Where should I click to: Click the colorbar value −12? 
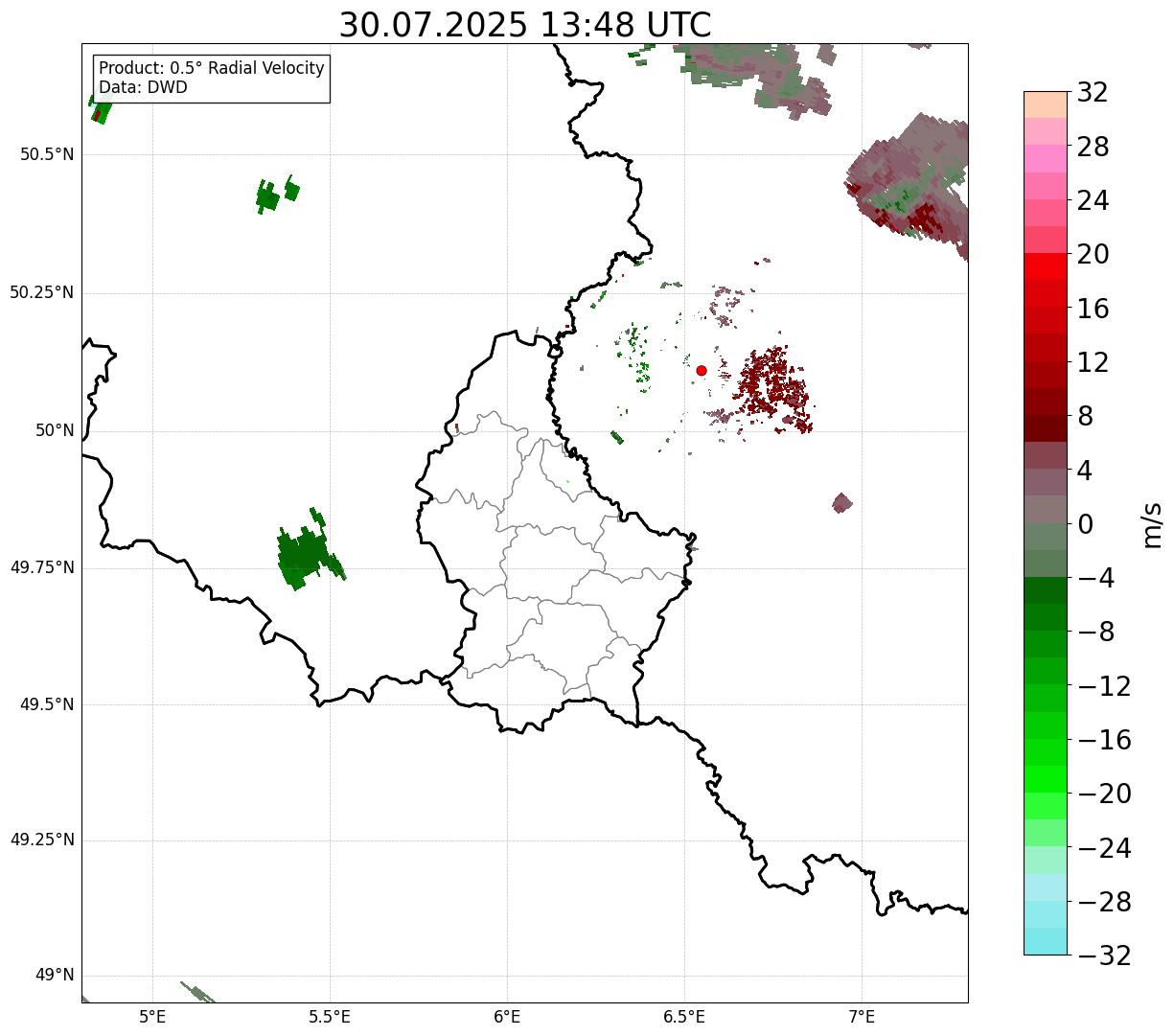1104,686
